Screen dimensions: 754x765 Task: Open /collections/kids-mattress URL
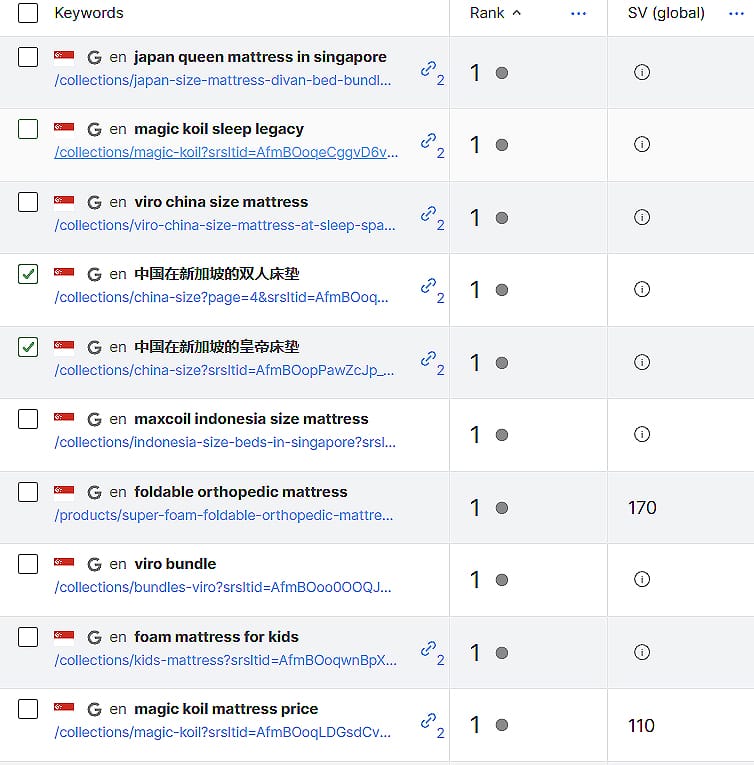coord(225,660)
